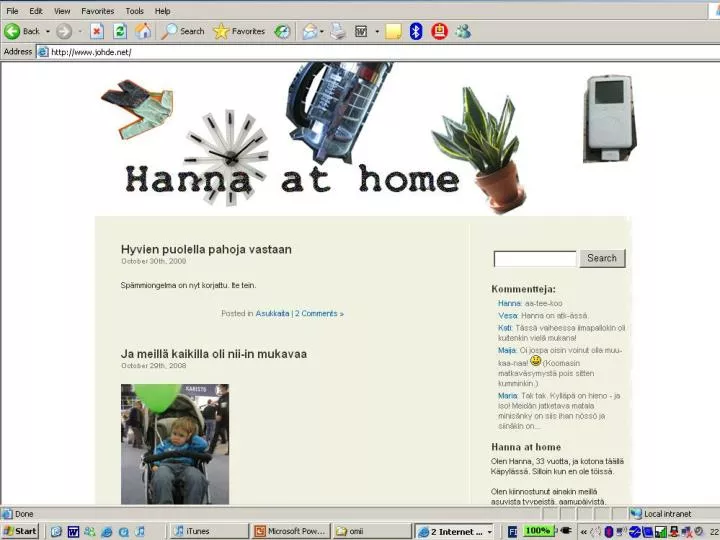
Task: Click the yellow note toolbar icon
Action: [x=394, y=32]
